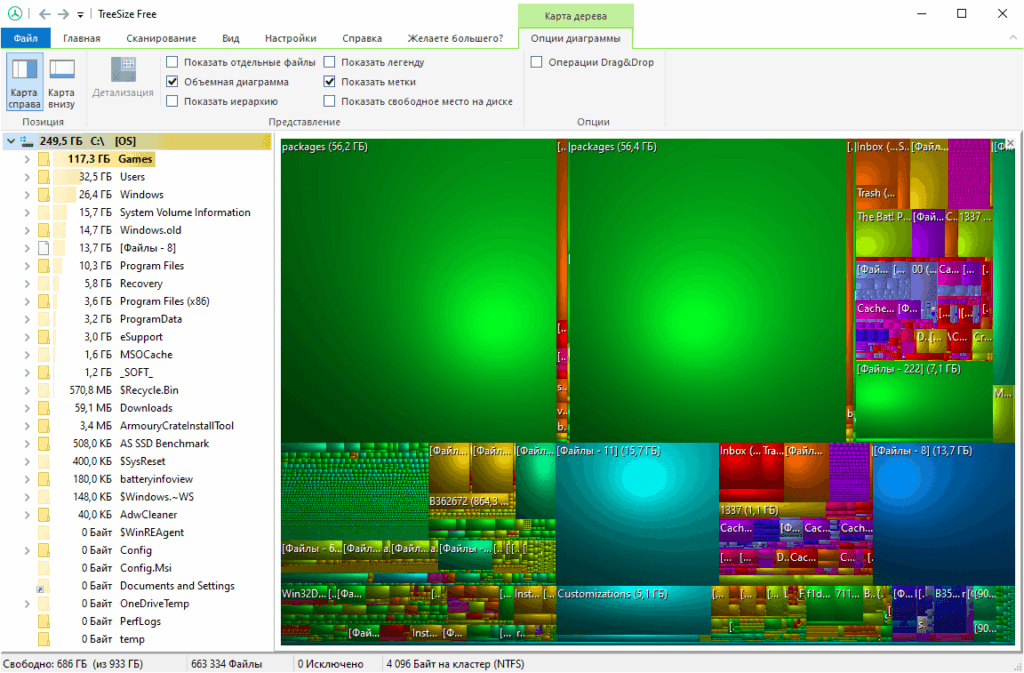
Task: Collapse the C:\ drive node
Action: (9, 140)
